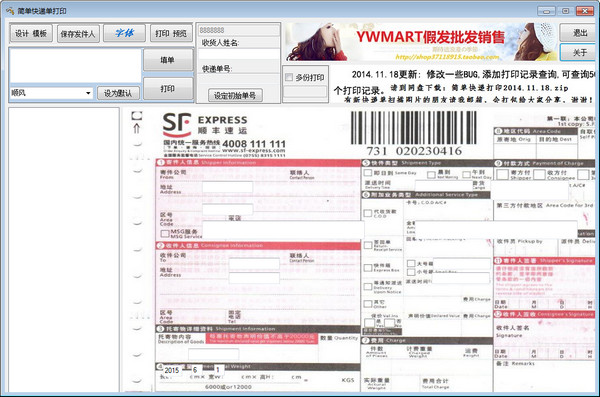The width and height of the screenshot is (600, 397).
Task: Open the 设计模板 template designer
Action: 31,34
